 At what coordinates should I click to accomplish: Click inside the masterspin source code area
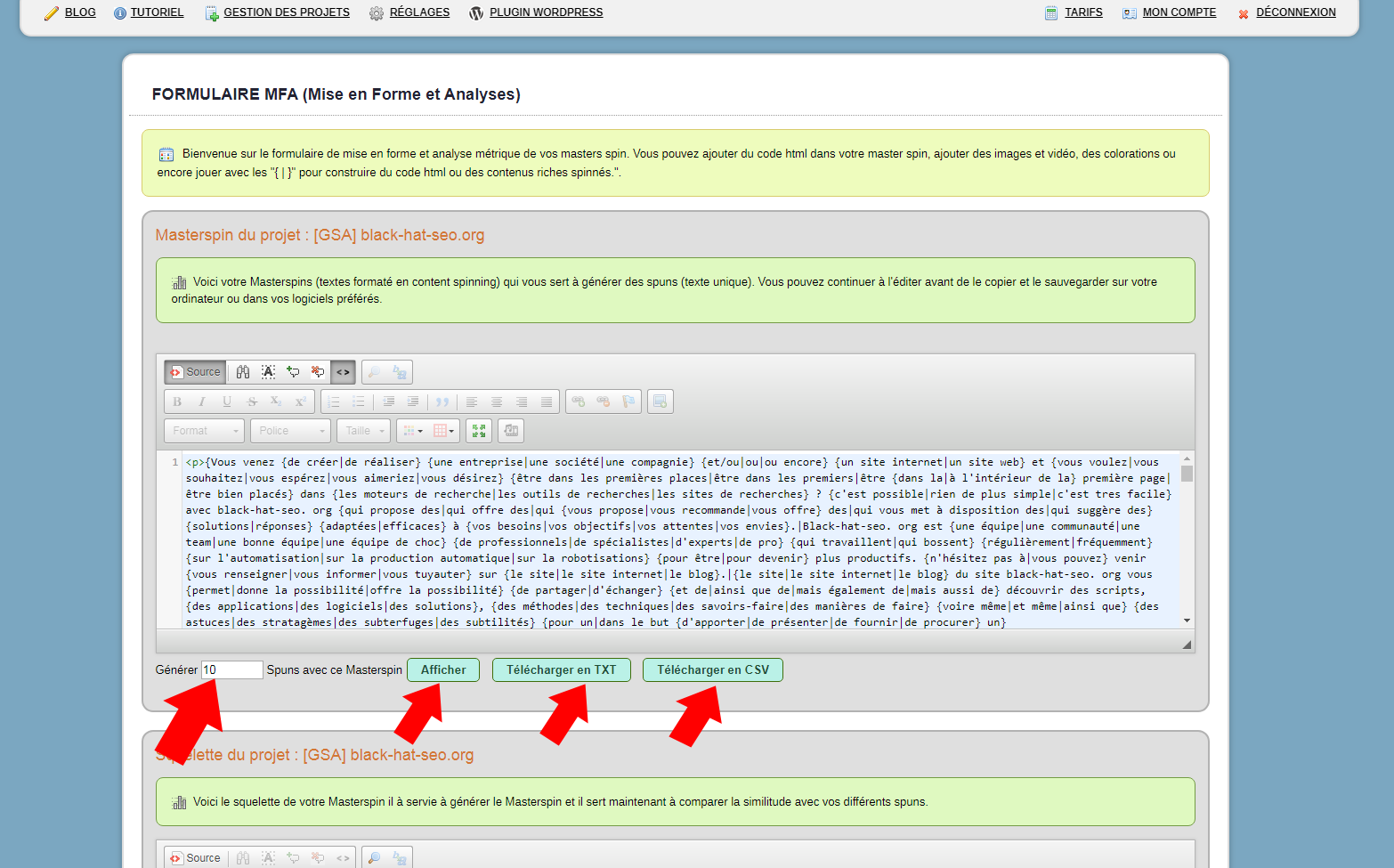coord(680,541)
